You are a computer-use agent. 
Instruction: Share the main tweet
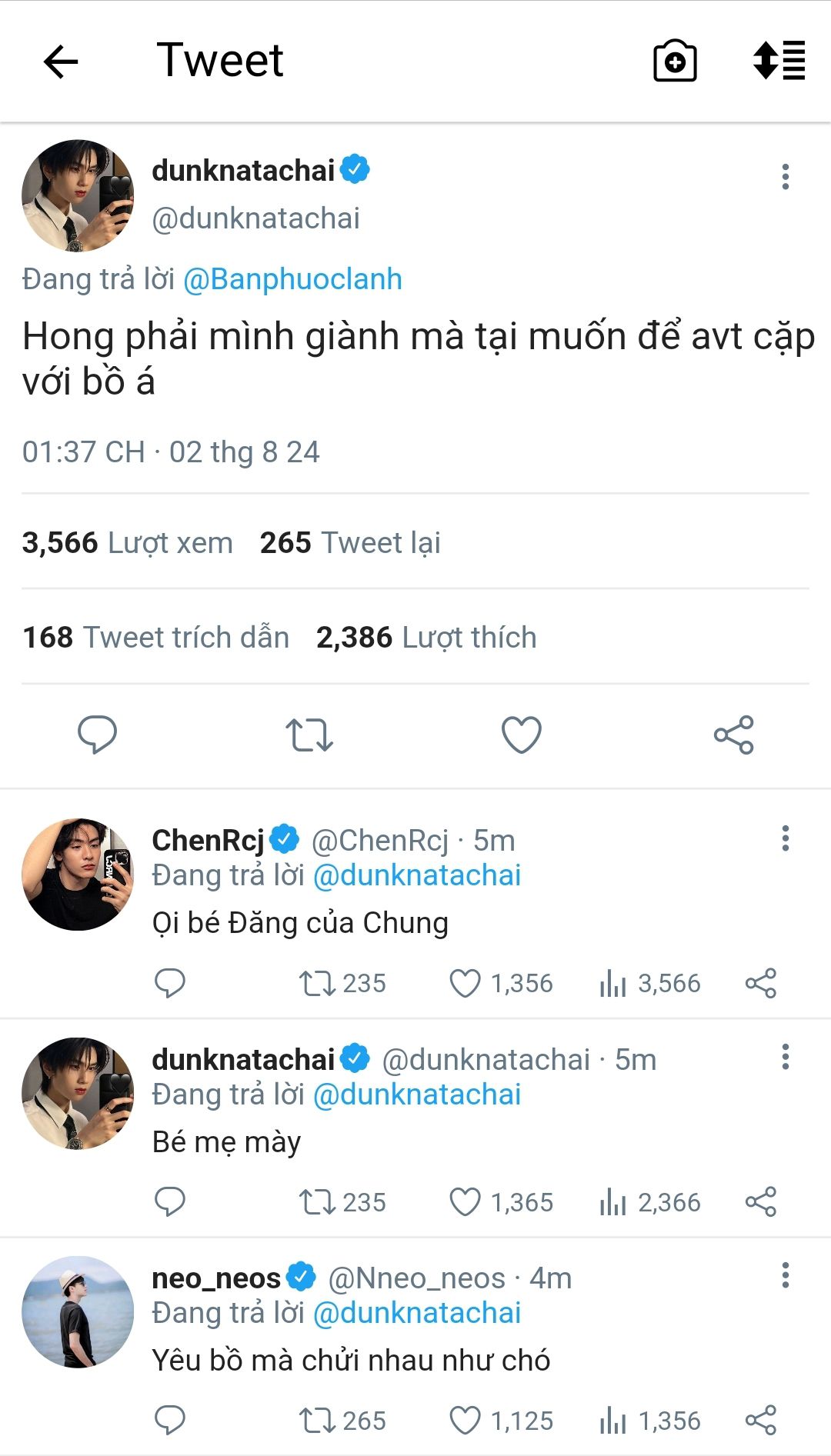coord(733,735)
